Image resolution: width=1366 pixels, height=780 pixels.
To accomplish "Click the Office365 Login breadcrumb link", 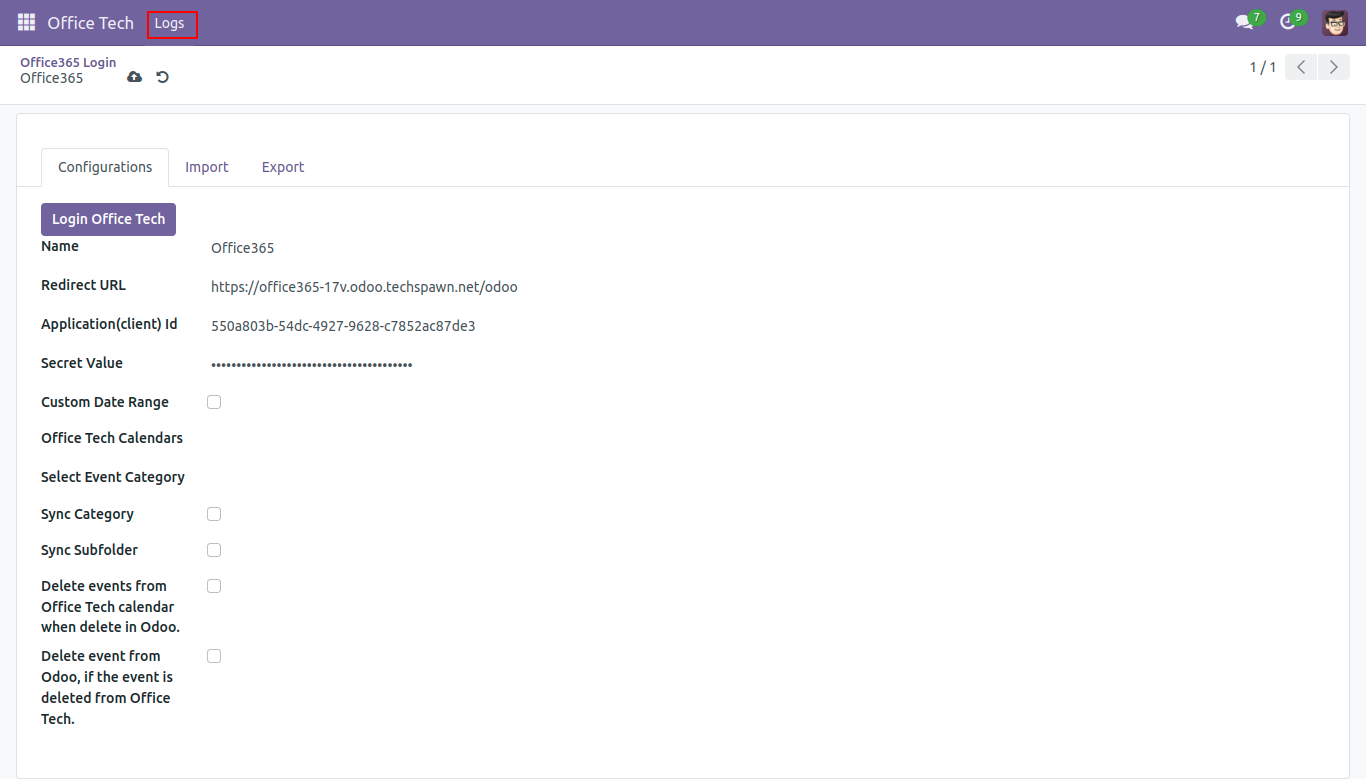I will 68,62.
